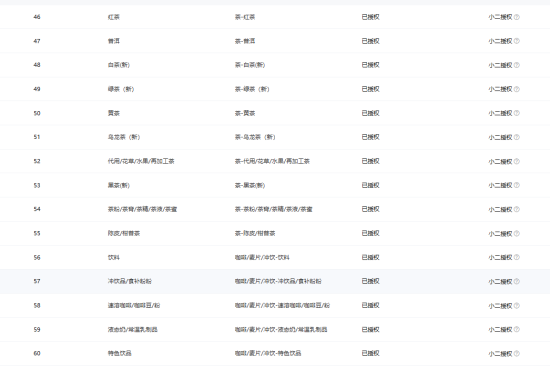The height and width of the screenshot is (369, 550).
Task: Click the 乌龙茶（新）category name
Action: tap(124, 137)
